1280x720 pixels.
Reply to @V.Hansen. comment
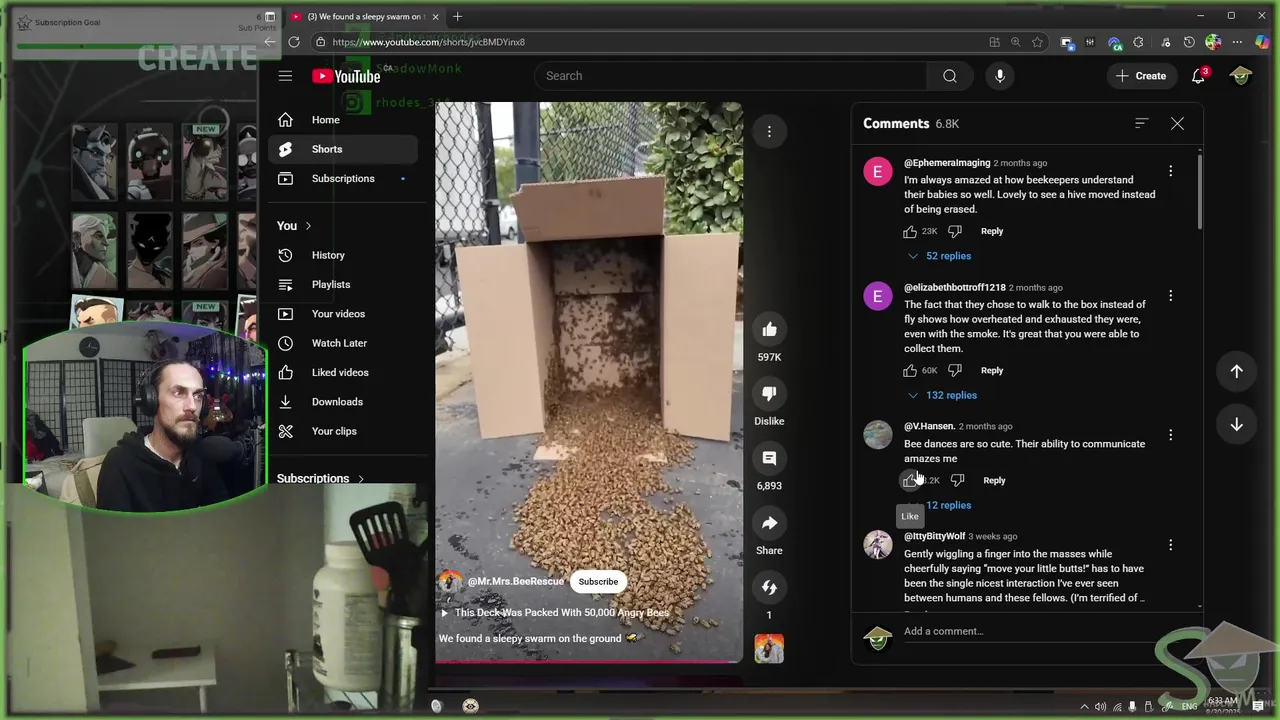tap(994, 480)
